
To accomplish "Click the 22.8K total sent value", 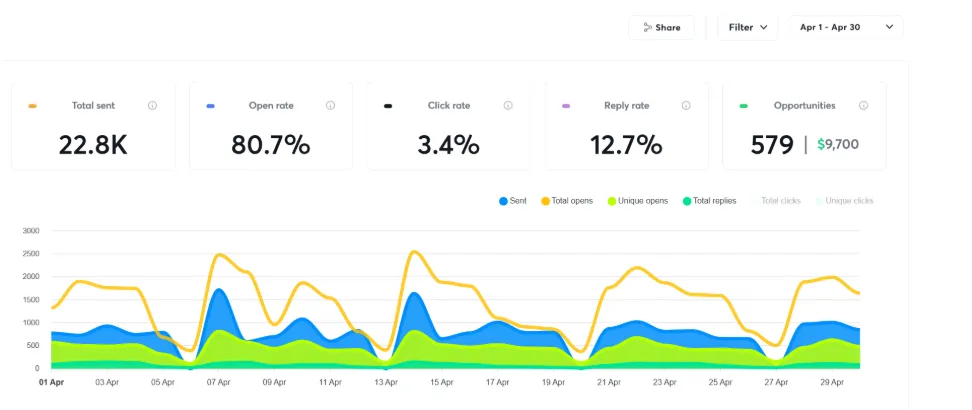I will [x=93, y=145].
